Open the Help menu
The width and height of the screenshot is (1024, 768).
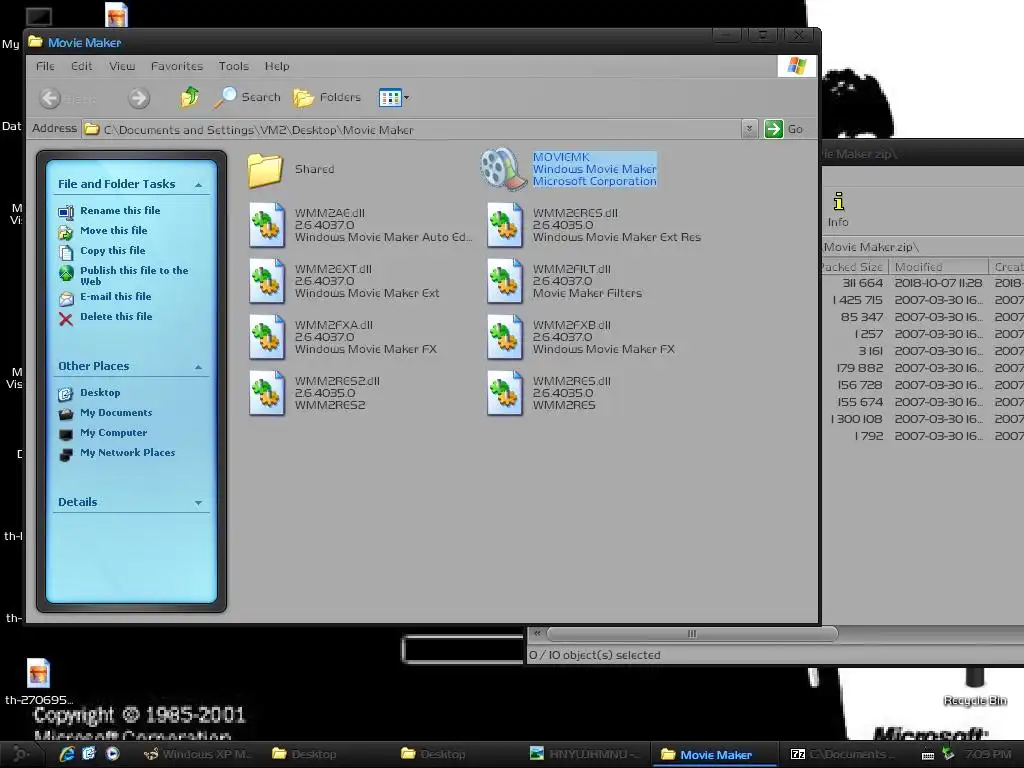[x=277, y=66]
